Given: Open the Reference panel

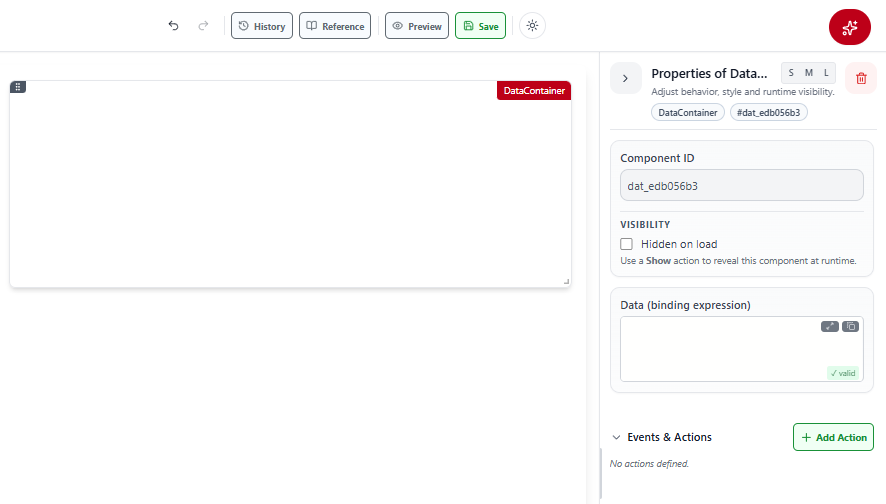Looking at the screenshot, I should (x=335, y=26).
